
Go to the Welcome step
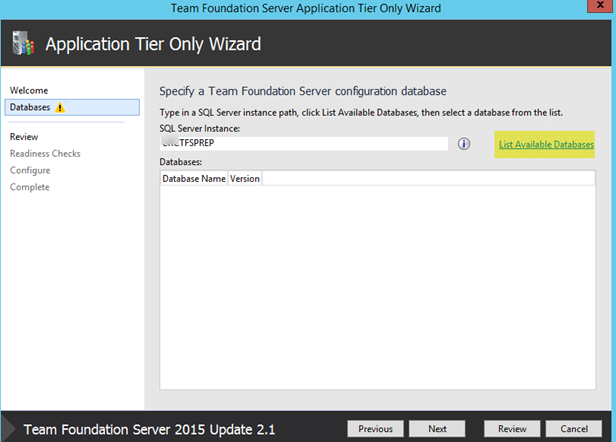[29, 90]
